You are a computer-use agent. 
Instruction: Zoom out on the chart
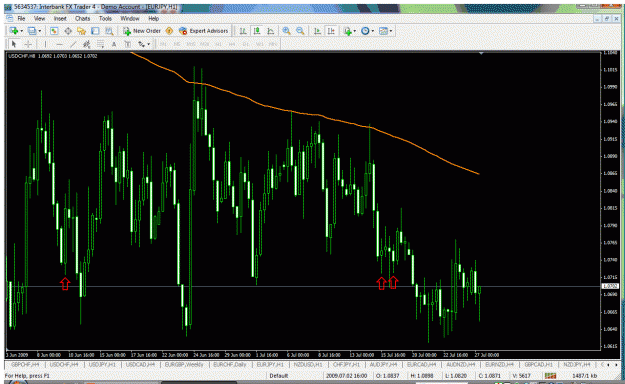300,31
